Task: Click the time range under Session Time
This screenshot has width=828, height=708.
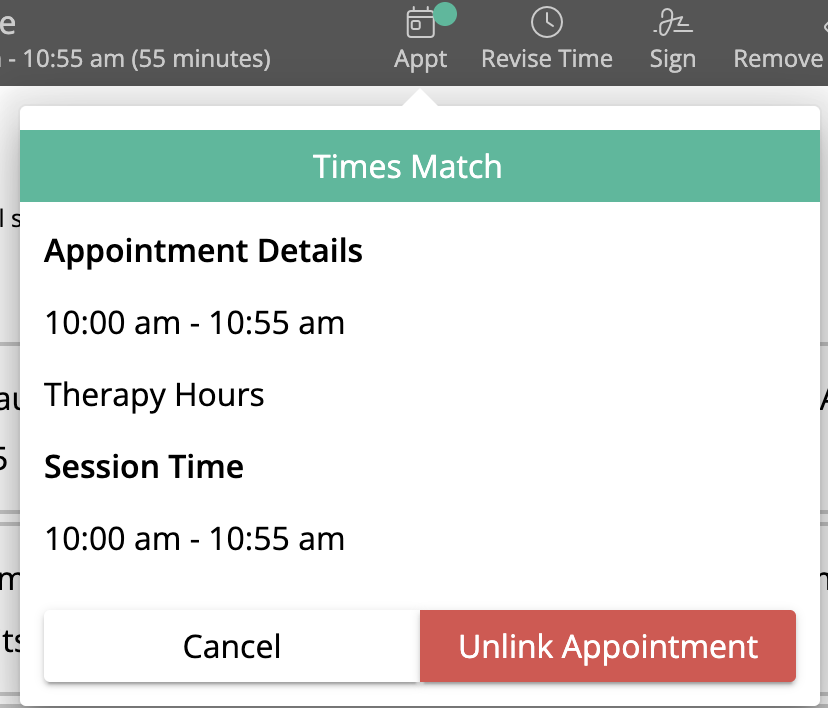Action: pos(194,539)
